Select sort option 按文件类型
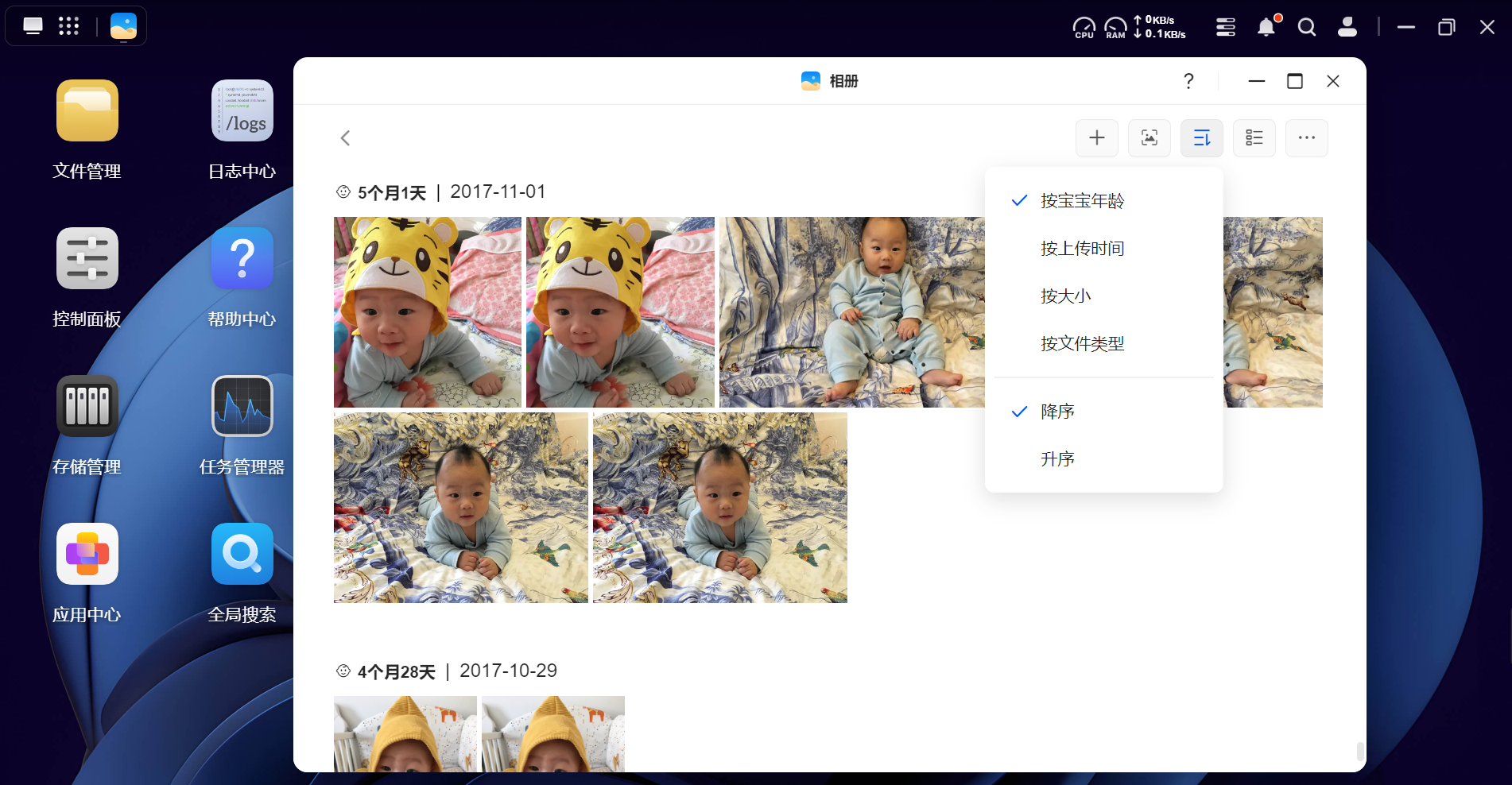The height and width of the screenshot is (785, 1512). [1104, 344]
